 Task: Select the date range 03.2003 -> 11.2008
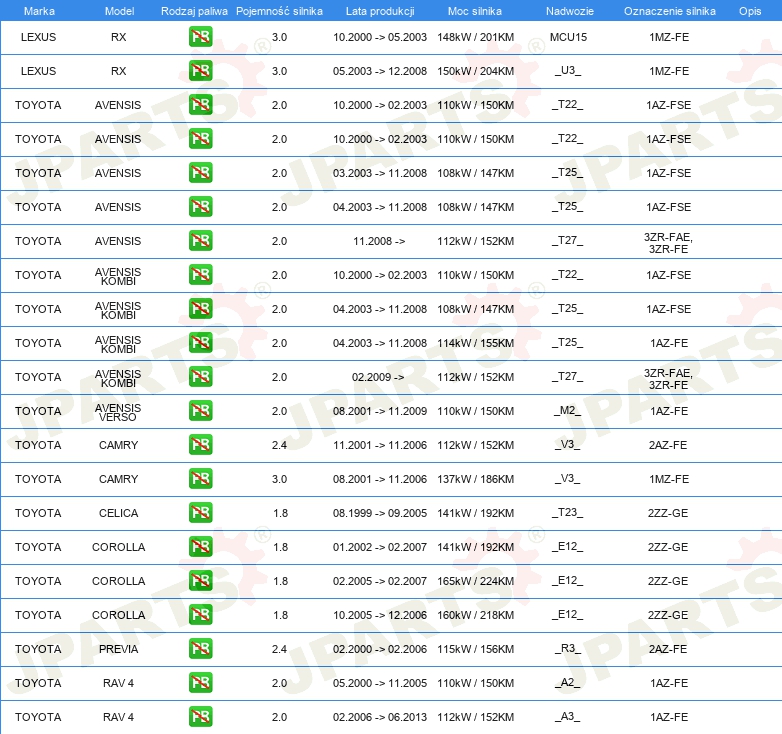click(380, 173)
